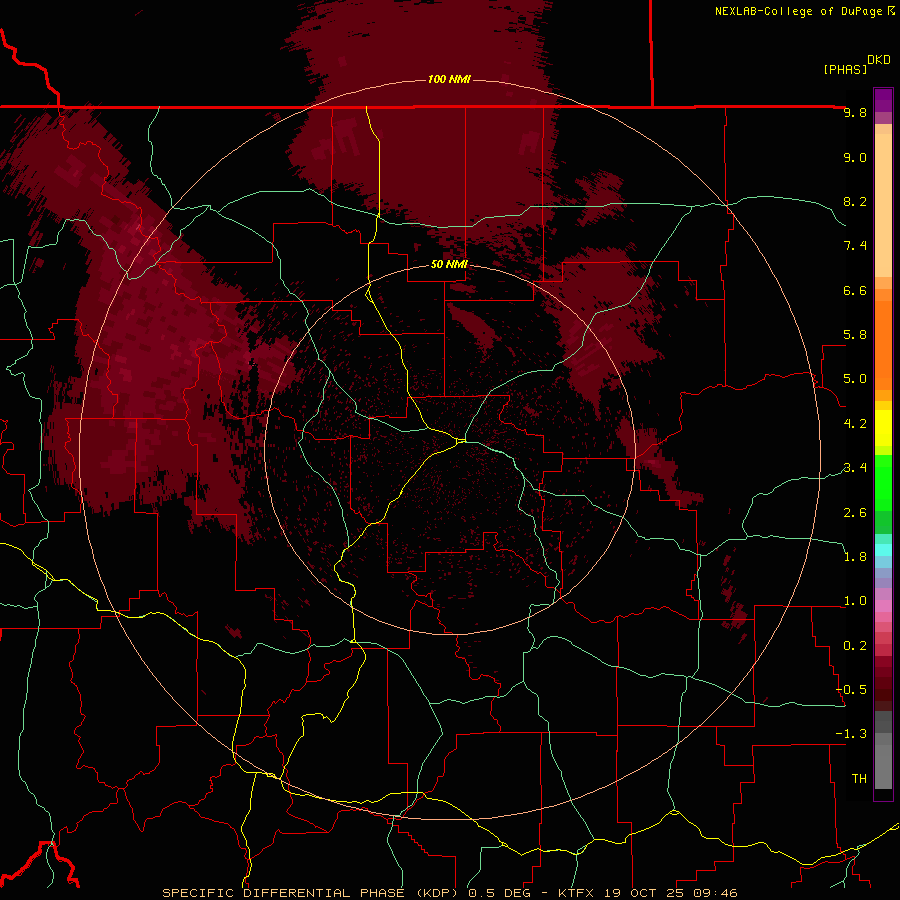Click the gray segment of color scale

click(883, 752)
